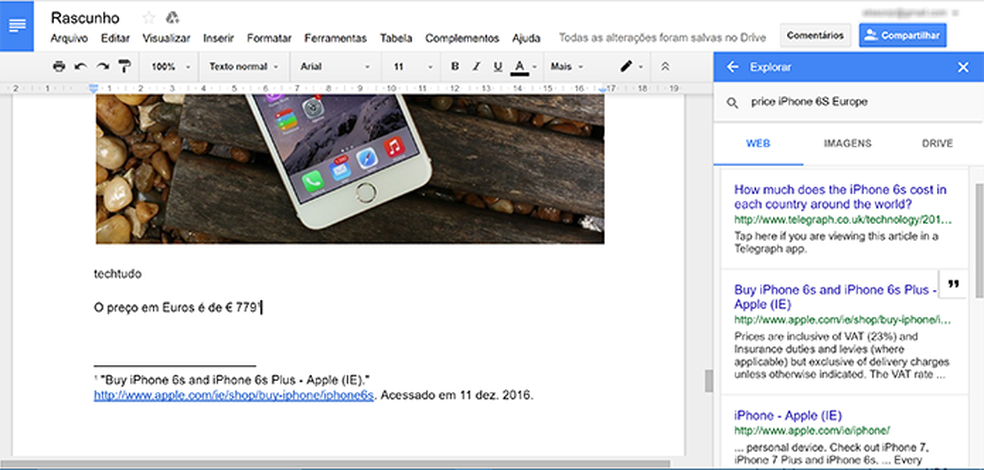Click the Print icon
Screen dimensions: 984x470
tap(59, 67)
